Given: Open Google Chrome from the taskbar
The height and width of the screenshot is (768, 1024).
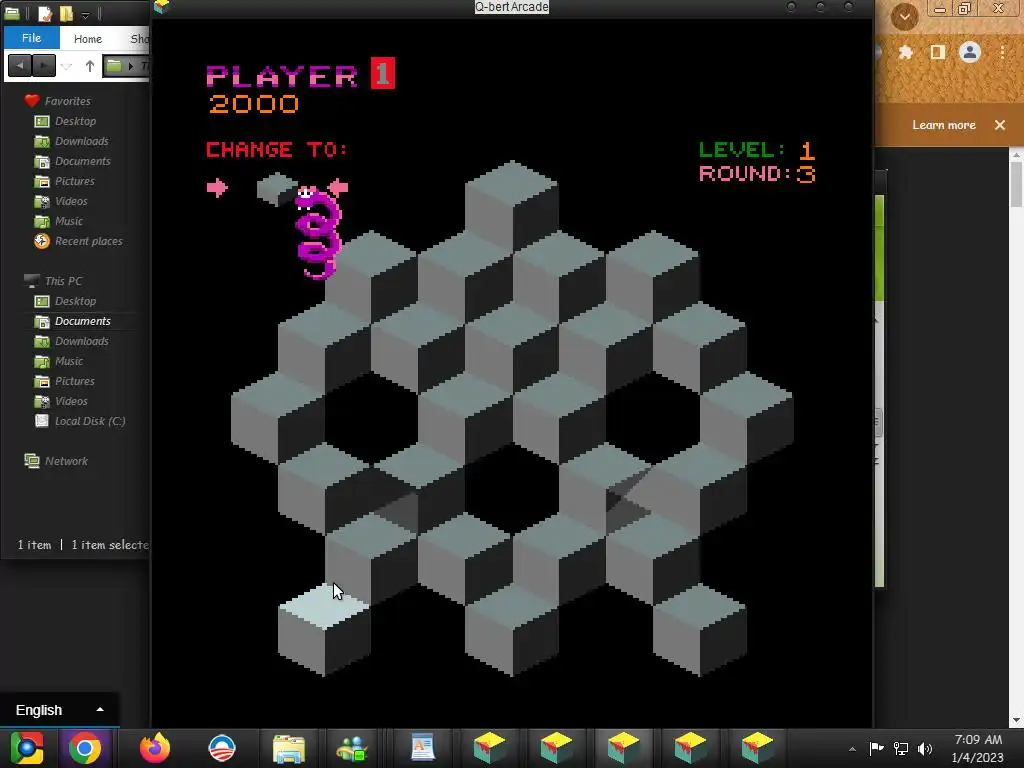Looking at the screenshot, I should click(x=85, y=748).
